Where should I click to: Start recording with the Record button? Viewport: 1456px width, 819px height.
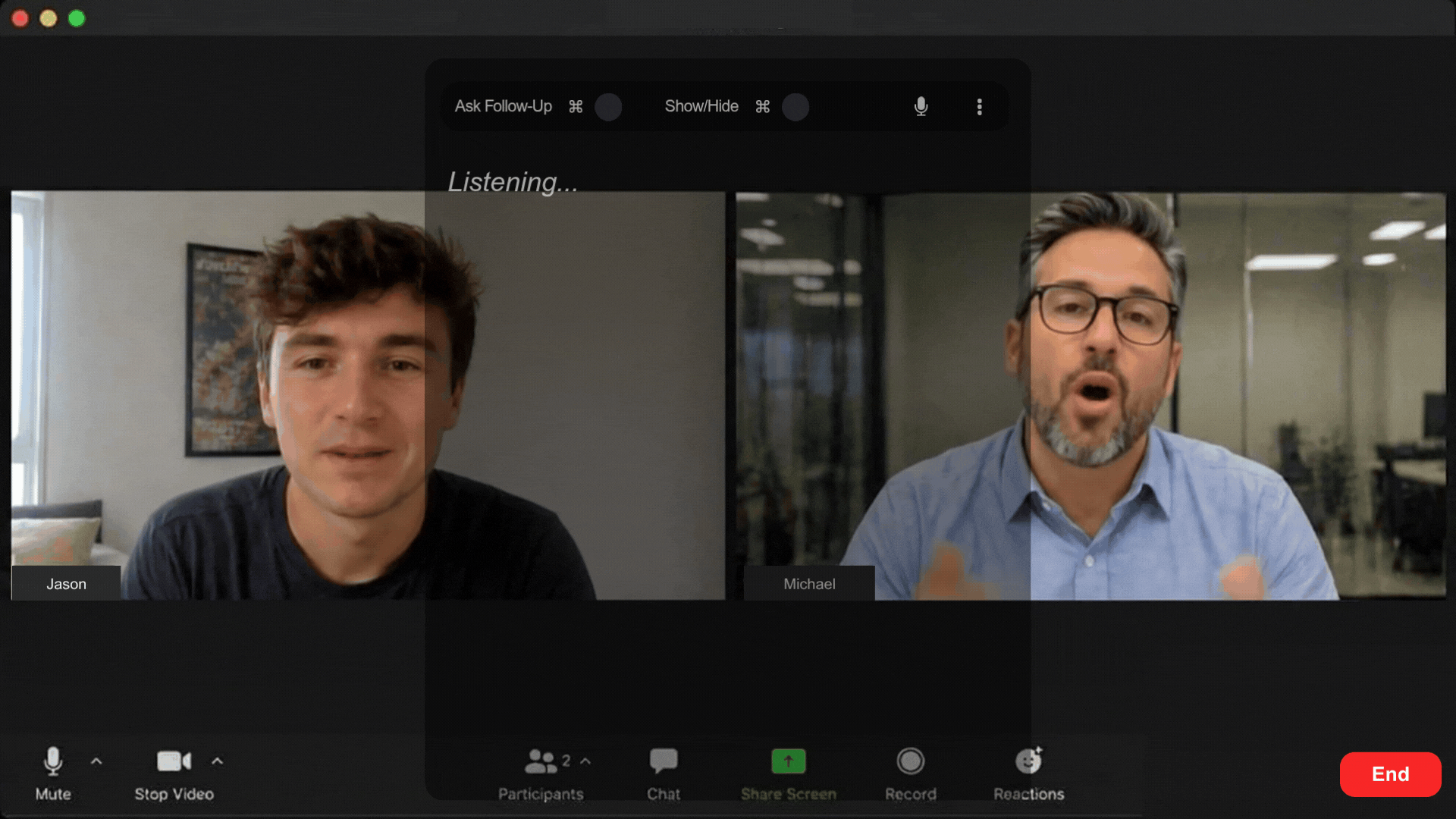(911, 774)
